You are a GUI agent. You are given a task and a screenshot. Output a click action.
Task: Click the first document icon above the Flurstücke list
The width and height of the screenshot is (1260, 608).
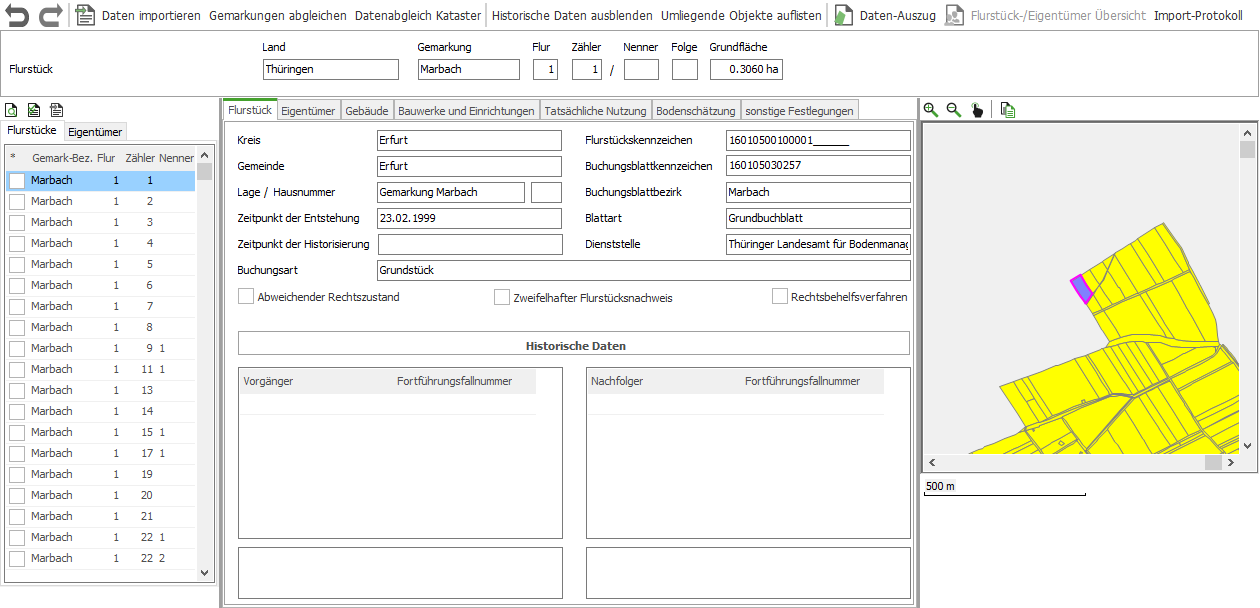[x=11, y=110]
